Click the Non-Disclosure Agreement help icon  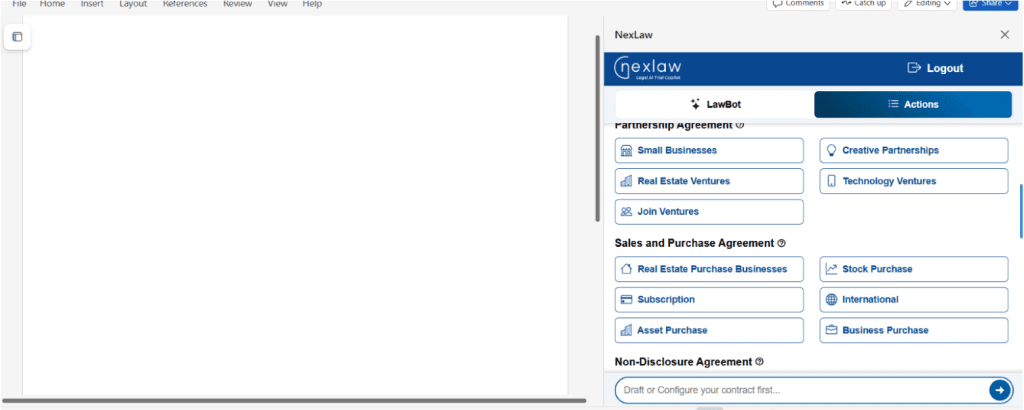pyautogui.click(x=759, y=362)
